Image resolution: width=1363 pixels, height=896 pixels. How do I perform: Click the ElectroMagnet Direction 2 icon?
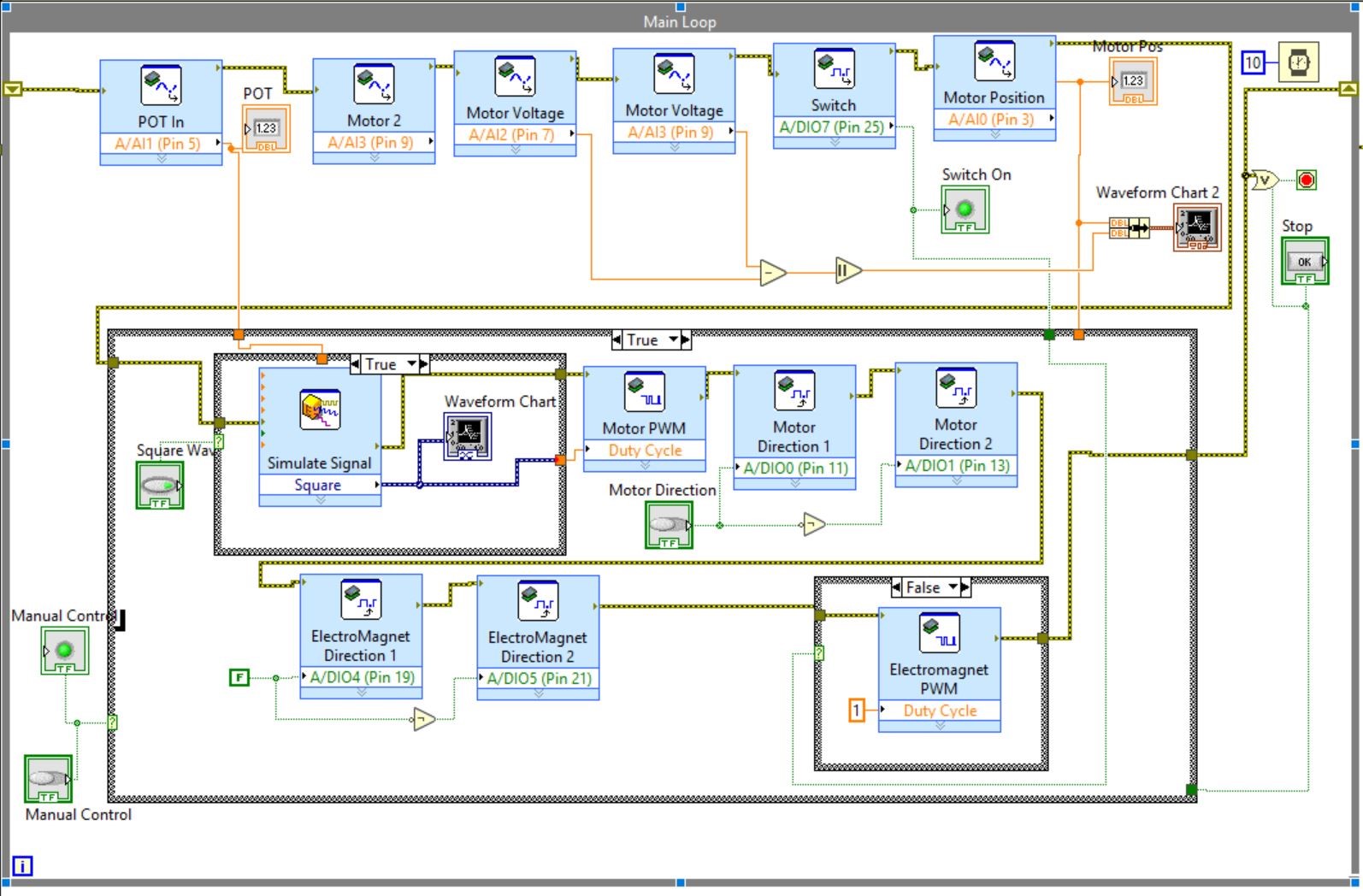tap(538, 601)
